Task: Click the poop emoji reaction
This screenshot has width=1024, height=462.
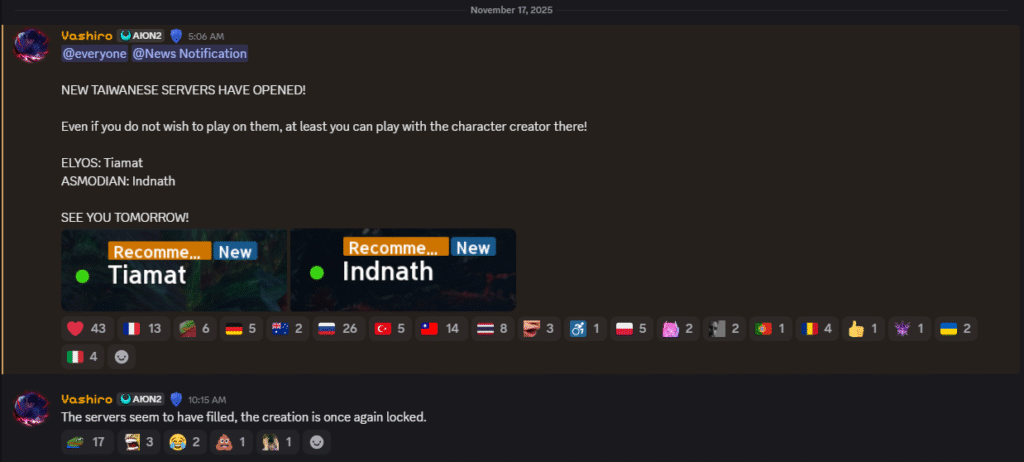Action: (231, 442)
